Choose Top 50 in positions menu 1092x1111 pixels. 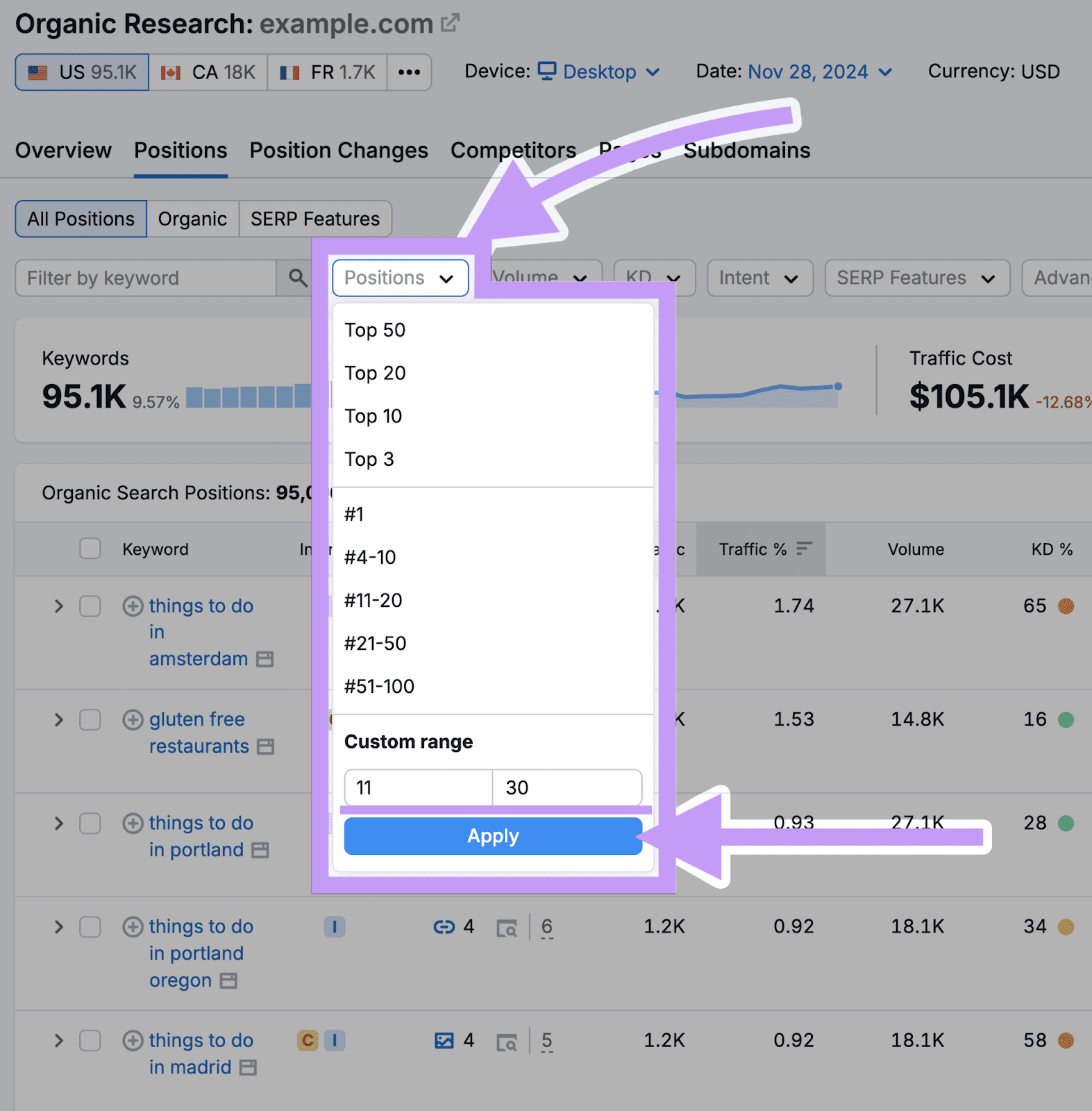[494, 330]
